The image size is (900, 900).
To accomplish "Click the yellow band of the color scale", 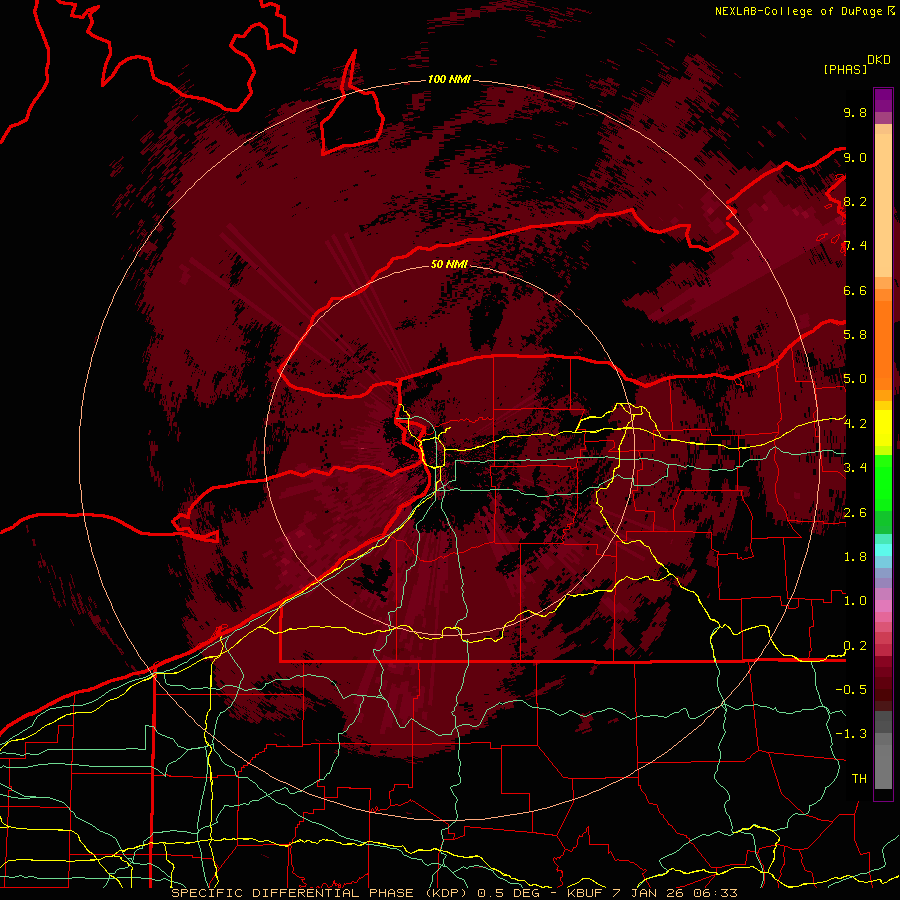I will pyautogui.click(x=883, y=428).
